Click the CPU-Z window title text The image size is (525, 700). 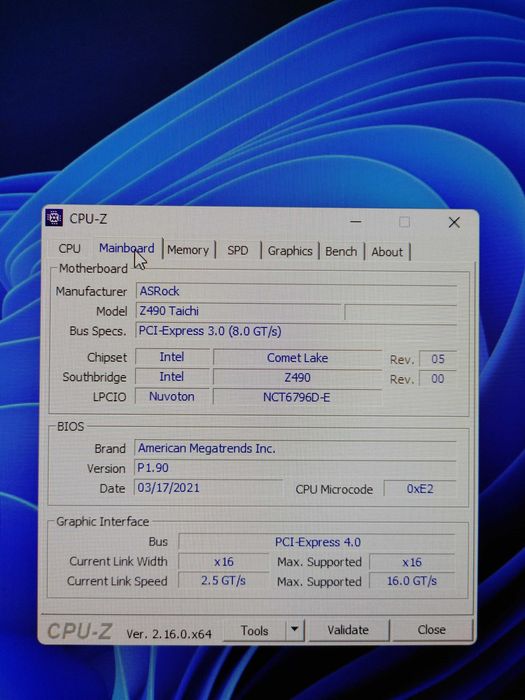click(x=88, y=219)
